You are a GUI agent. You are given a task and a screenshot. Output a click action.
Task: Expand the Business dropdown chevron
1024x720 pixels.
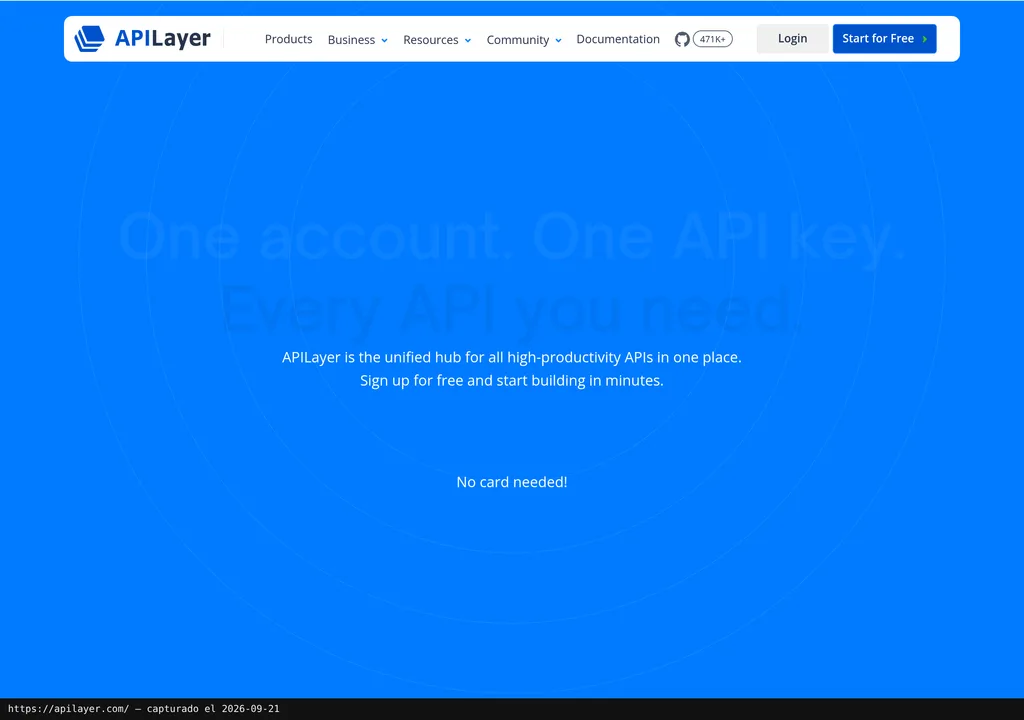click(x=385, y=41)
